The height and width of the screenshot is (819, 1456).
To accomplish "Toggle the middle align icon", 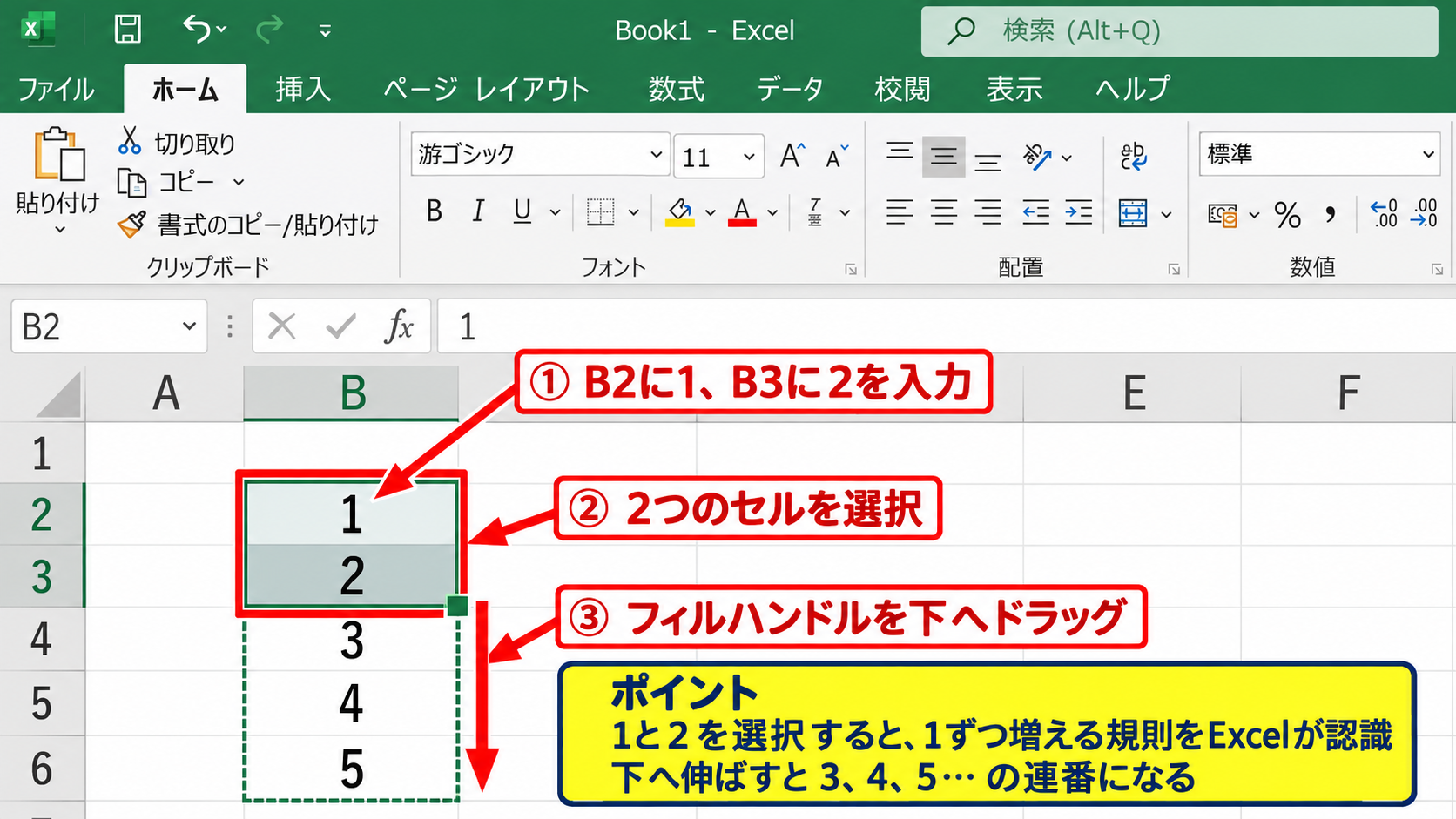I will coord(944,157).
